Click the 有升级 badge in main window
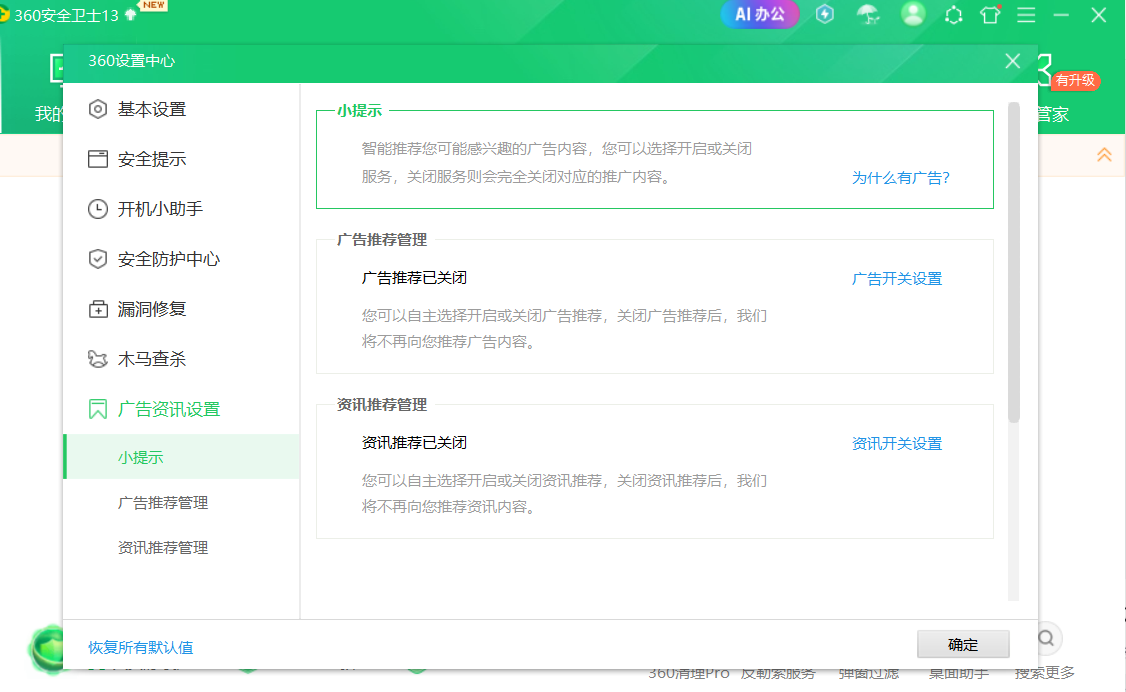Image resolution: width=1126 pixels, height=692 pixels. (x=1075, y=80)
